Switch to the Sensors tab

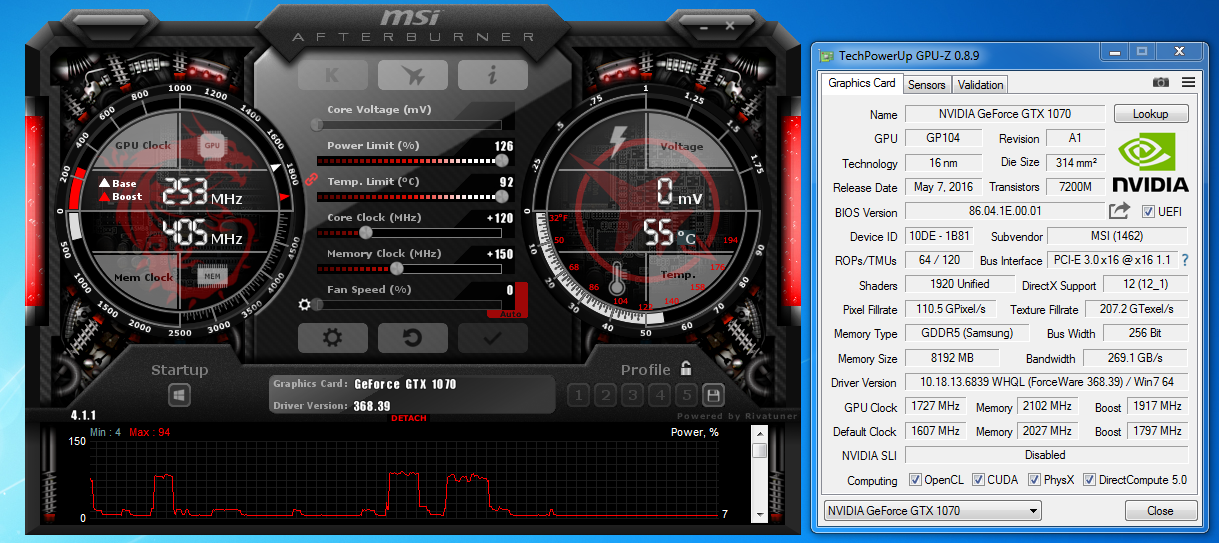[927, 85]
